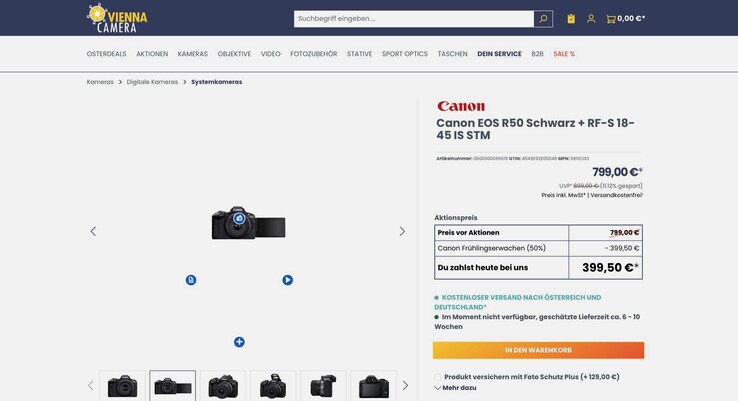The width and height of the screenshot is (738, 401).
Task: Click the Preis vor Aktionen row
Action: (538, 233)
